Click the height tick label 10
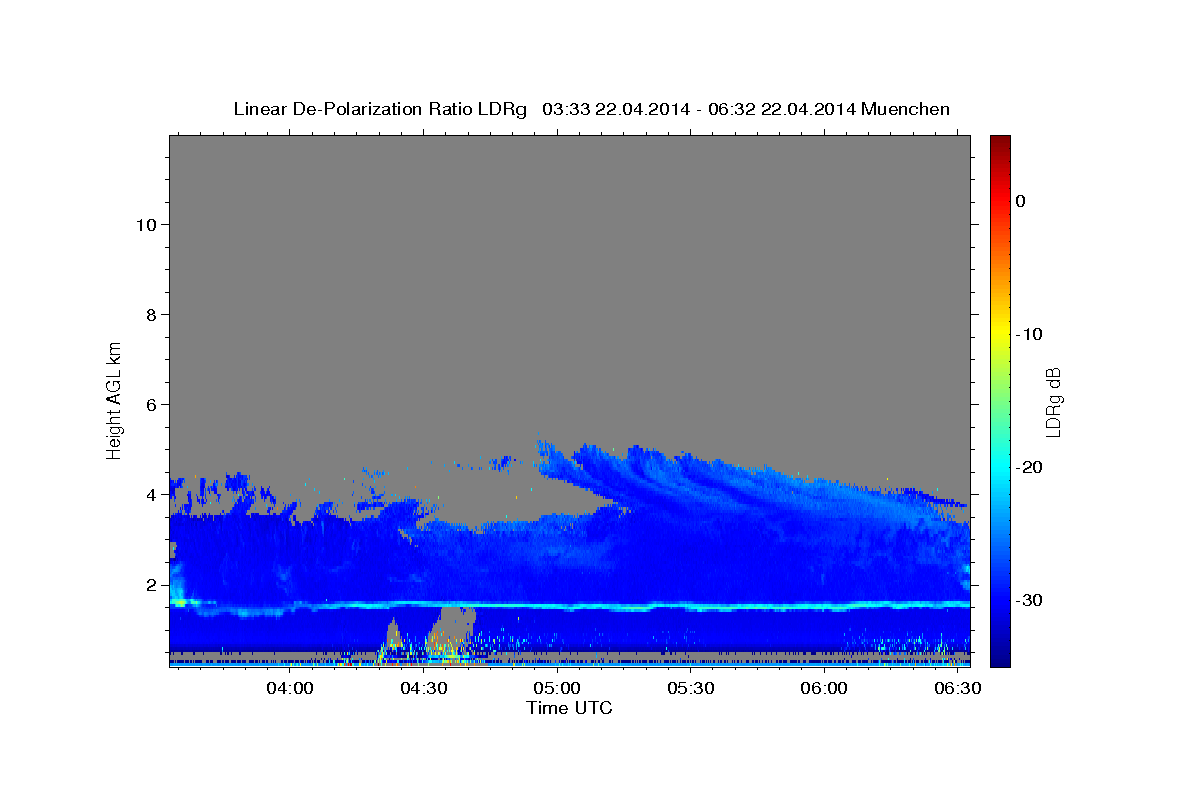The image size is (1200, 800). [147, 225]
